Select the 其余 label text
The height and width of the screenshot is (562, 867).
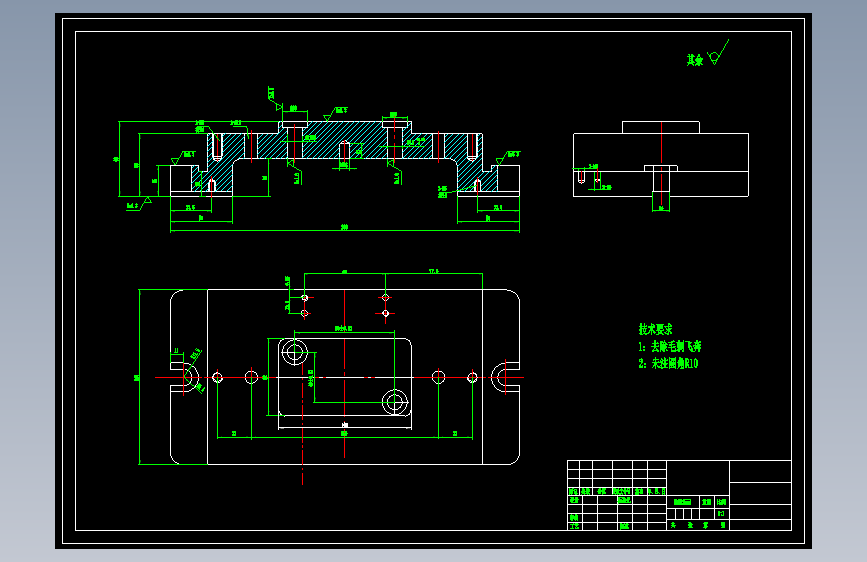tap(694, 60)
